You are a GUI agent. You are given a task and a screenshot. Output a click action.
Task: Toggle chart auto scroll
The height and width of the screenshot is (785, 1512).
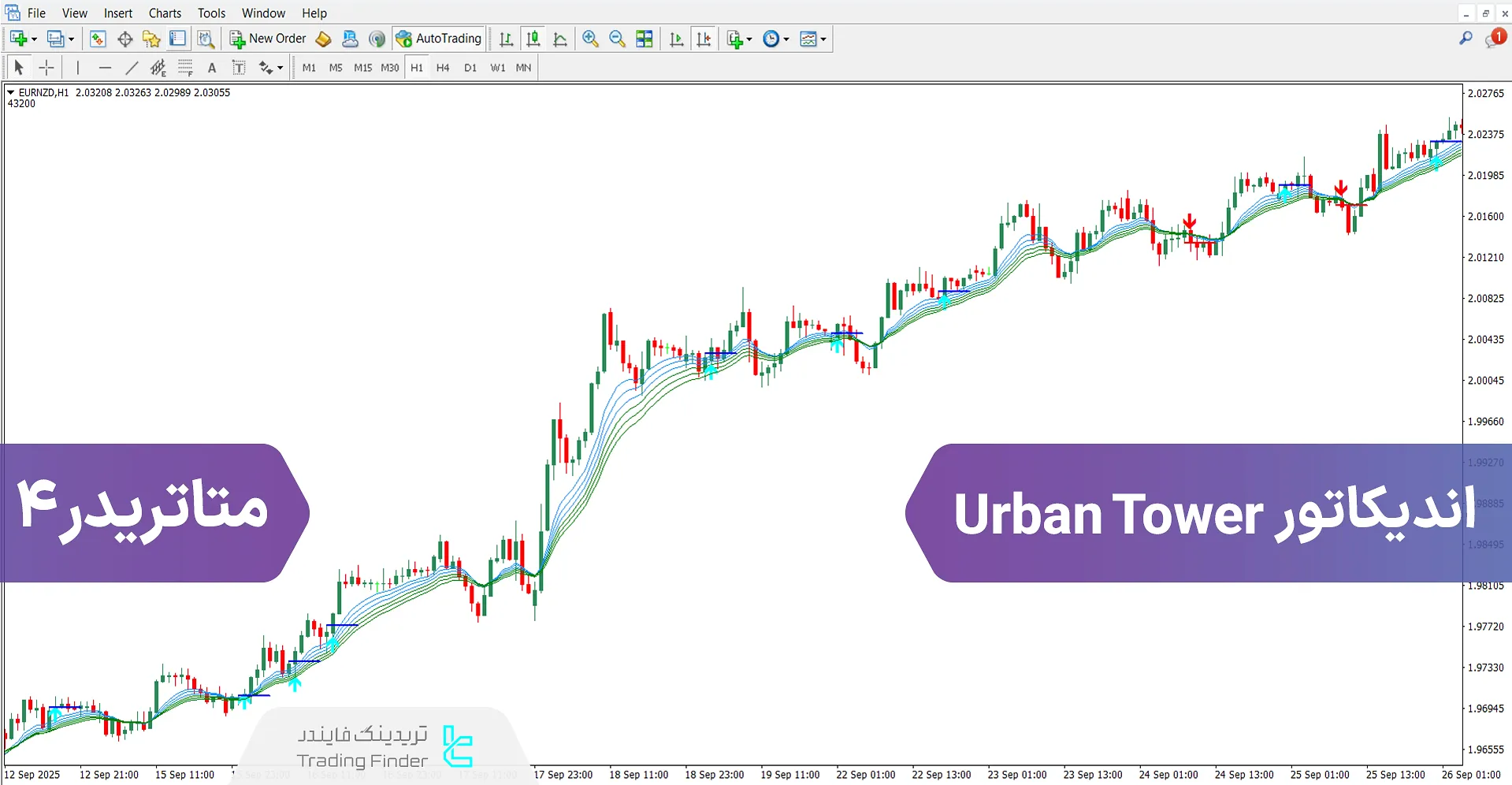click(x=676, y=39)
